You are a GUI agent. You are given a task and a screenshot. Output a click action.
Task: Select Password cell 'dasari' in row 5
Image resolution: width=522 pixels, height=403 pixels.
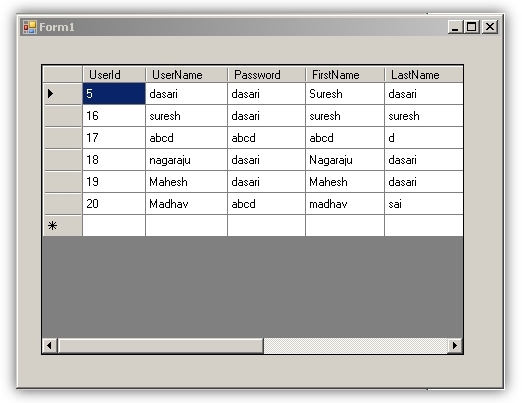[x=267, y=94]
